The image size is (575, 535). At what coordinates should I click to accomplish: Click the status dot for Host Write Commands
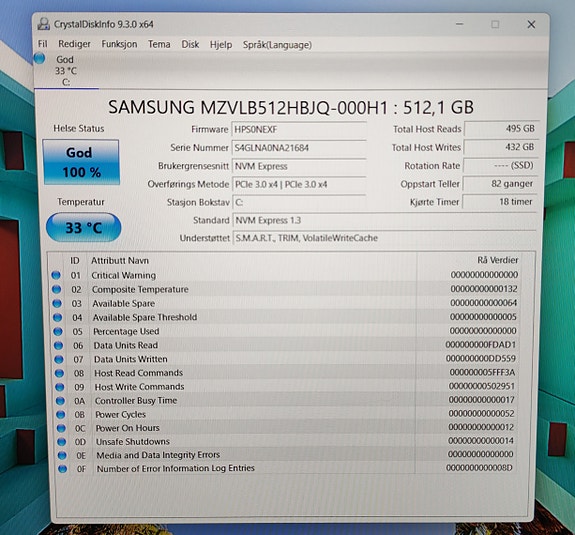pyautogui.click(x=59, y=387)
